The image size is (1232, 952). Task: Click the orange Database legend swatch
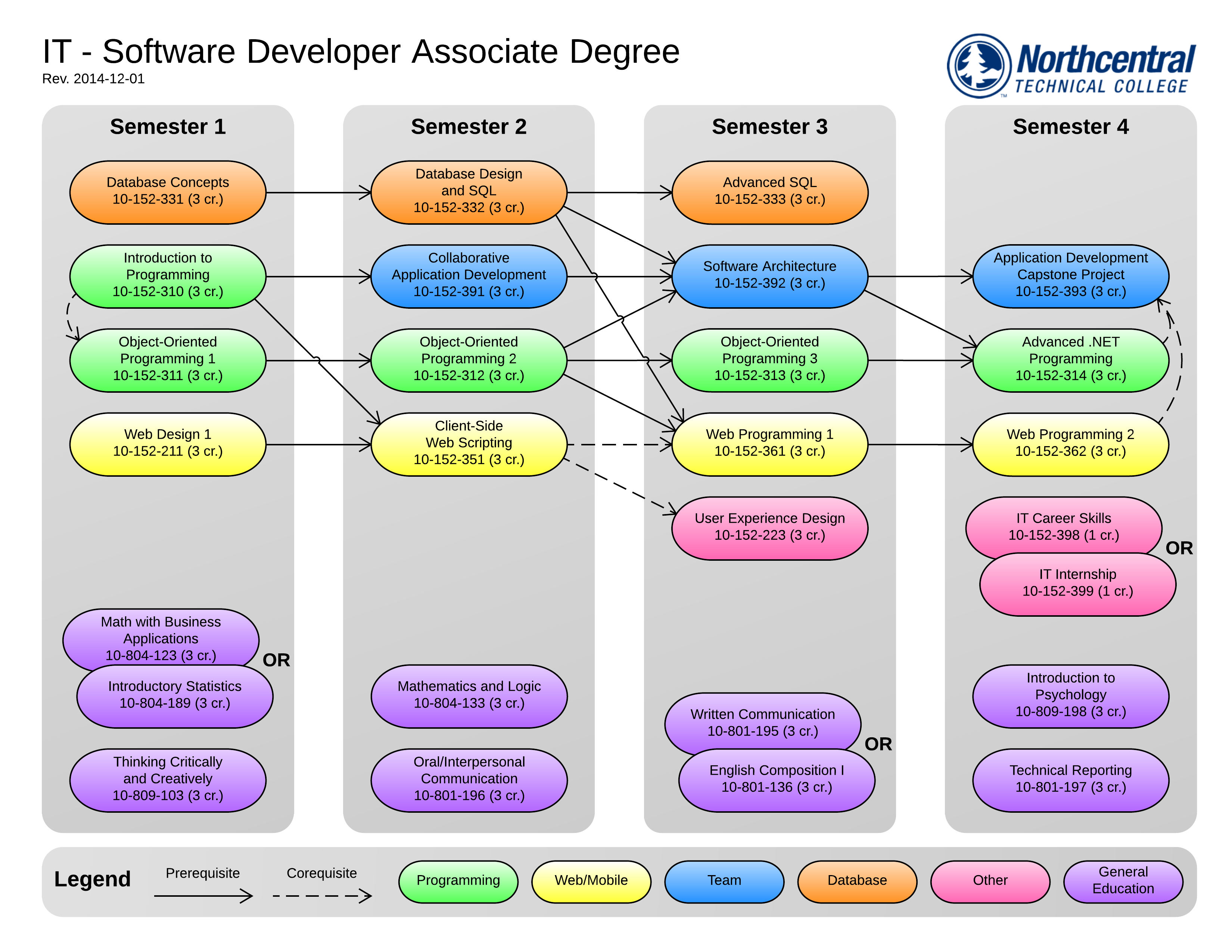(x=857, y=880)
